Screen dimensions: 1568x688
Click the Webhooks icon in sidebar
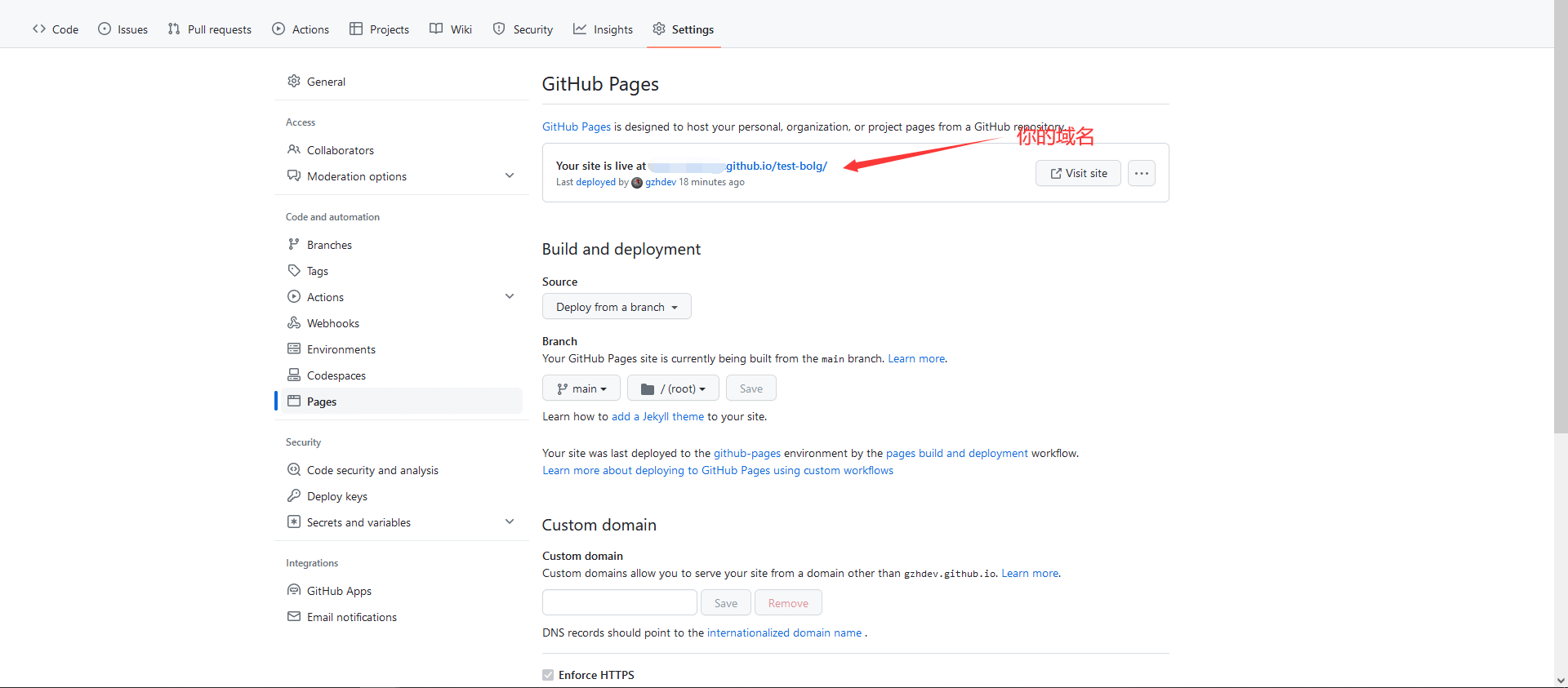294,323
